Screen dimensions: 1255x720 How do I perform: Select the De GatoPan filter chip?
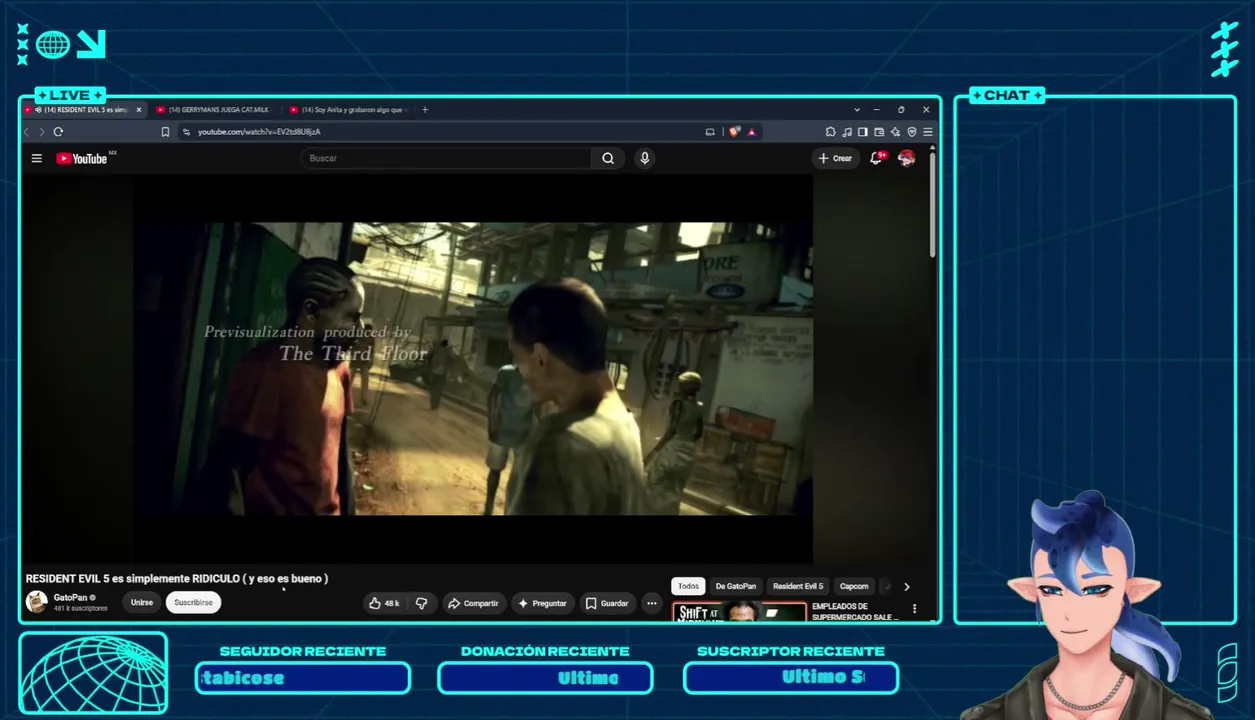point(735,587)
